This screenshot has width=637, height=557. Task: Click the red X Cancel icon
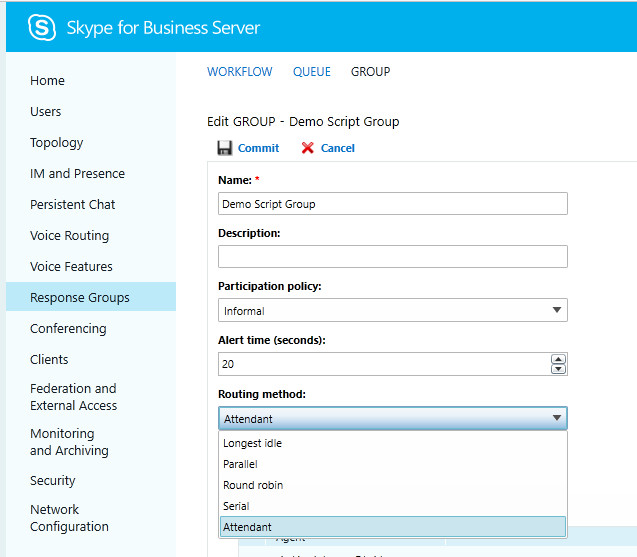(x=308, y=148)
